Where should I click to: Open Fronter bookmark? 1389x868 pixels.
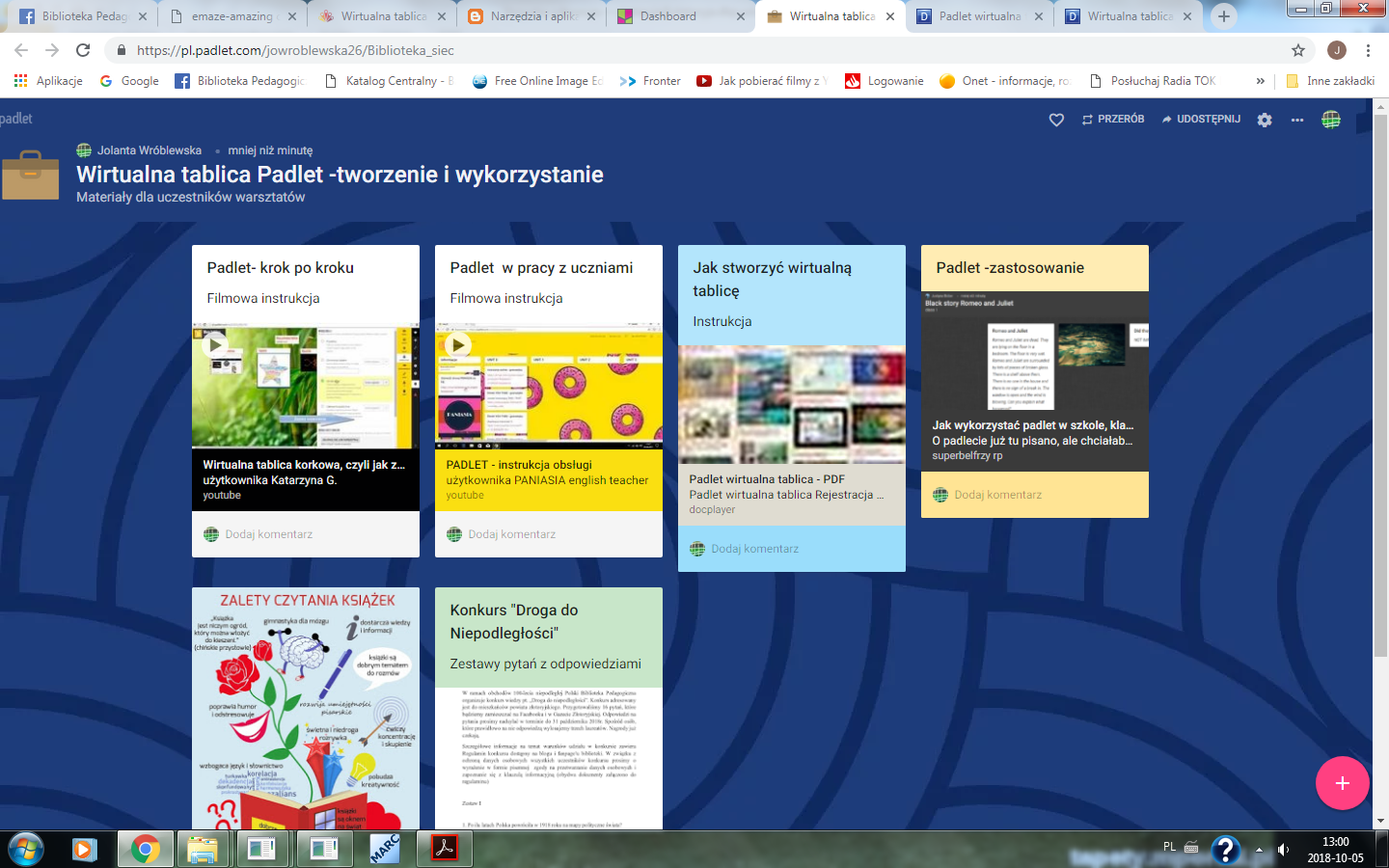point(650,81)
